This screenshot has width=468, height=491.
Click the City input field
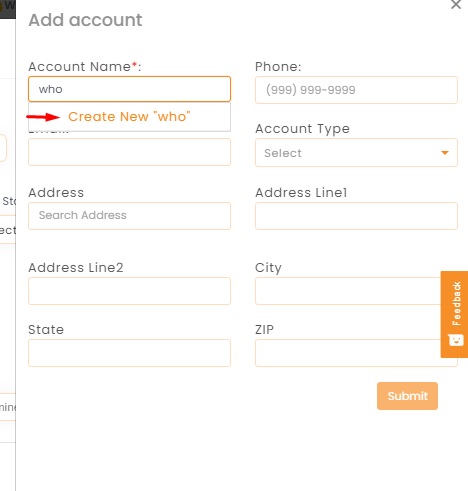348,291
